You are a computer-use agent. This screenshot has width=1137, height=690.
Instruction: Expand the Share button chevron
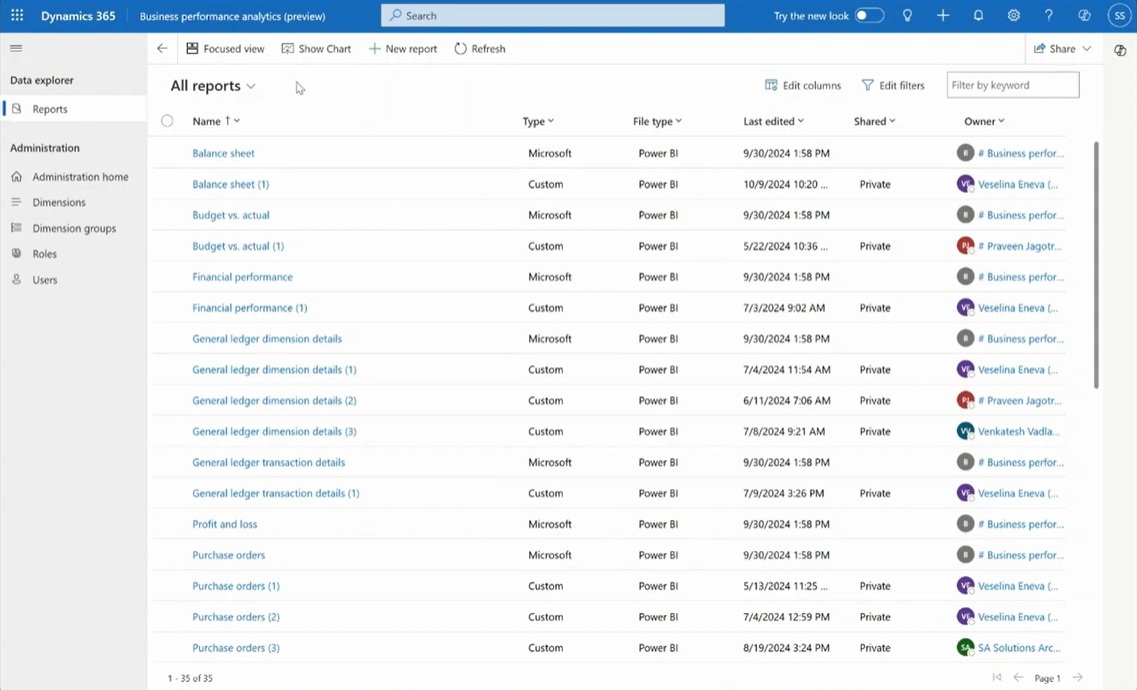point(1086,49)
